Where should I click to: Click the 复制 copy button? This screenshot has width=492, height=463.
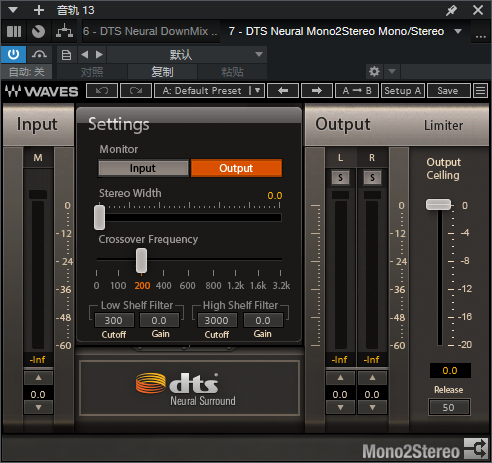[162, 72]
